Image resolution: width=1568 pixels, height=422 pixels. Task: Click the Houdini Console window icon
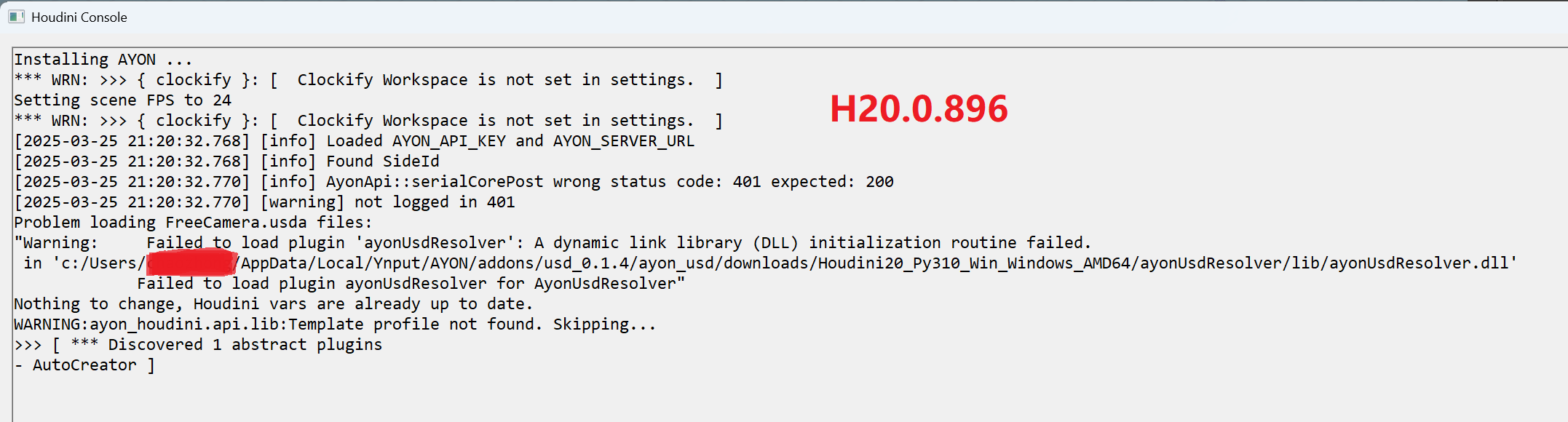16,17
